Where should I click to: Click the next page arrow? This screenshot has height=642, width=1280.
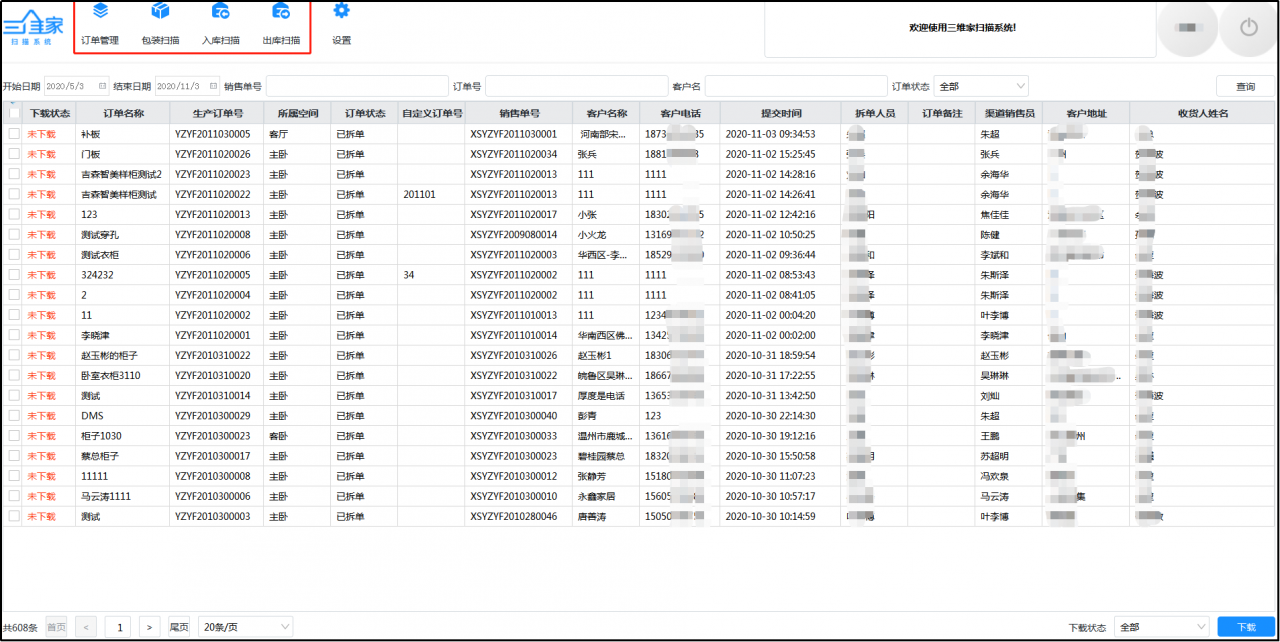pos(150,627)
